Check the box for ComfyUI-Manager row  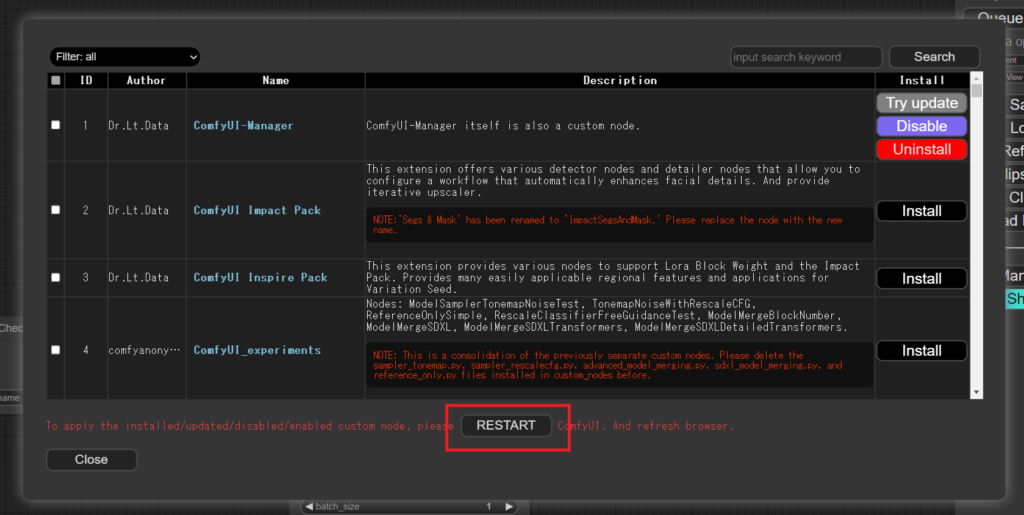click(56, 125)
